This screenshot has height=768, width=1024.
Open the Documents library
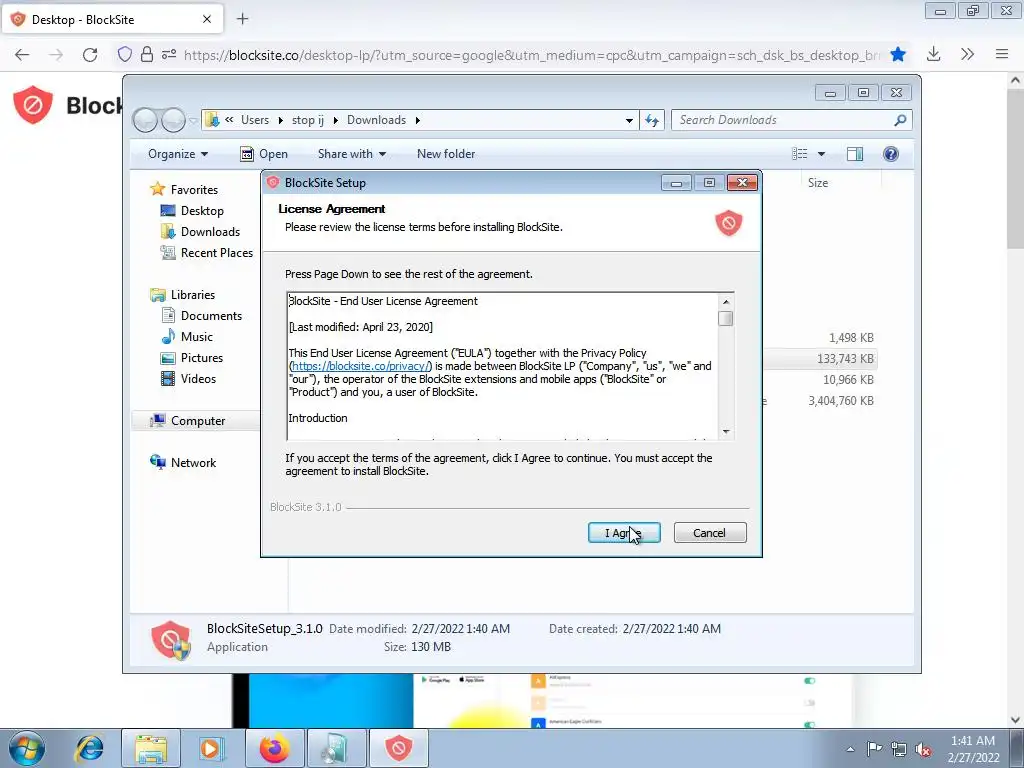point(211,316)
